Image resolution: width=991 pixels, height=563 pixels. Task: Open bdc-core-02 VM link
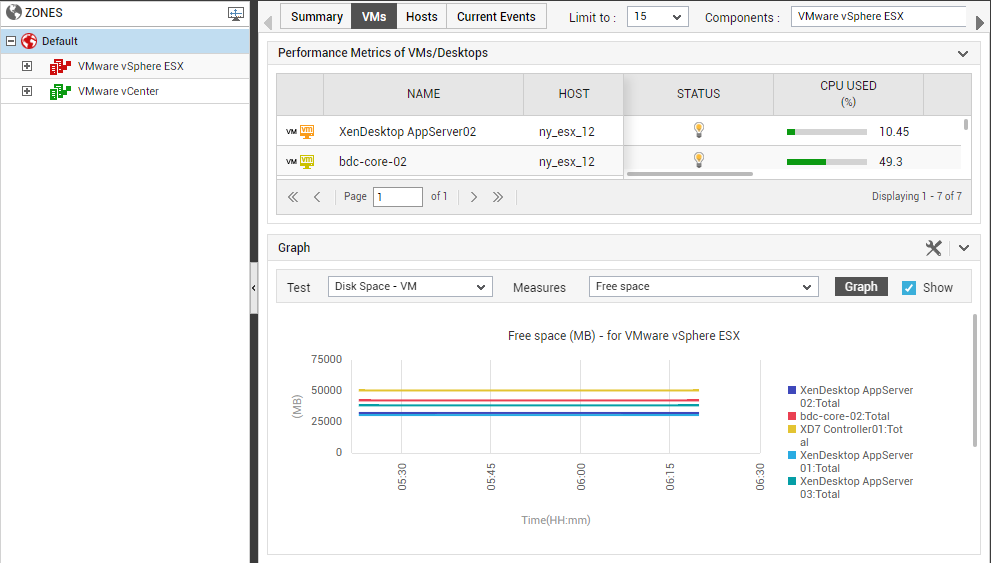tap(372, 161)
